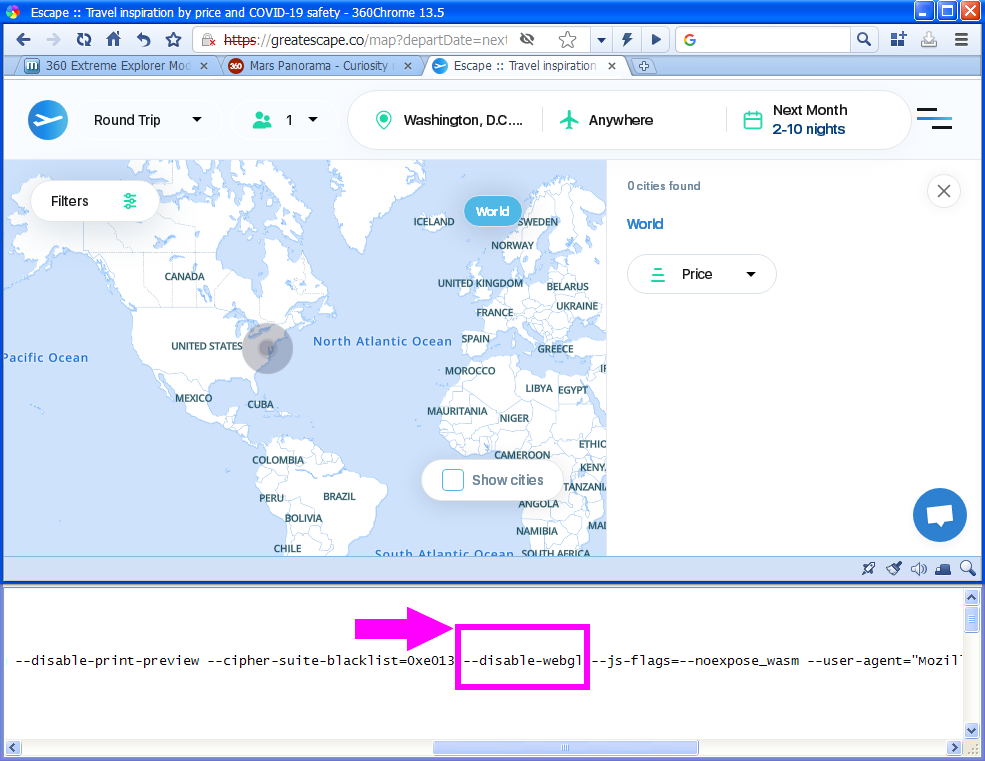Click the --disable-webgl text in lower pane
This screenshot has width=985, height=761.
click(523, 660)
